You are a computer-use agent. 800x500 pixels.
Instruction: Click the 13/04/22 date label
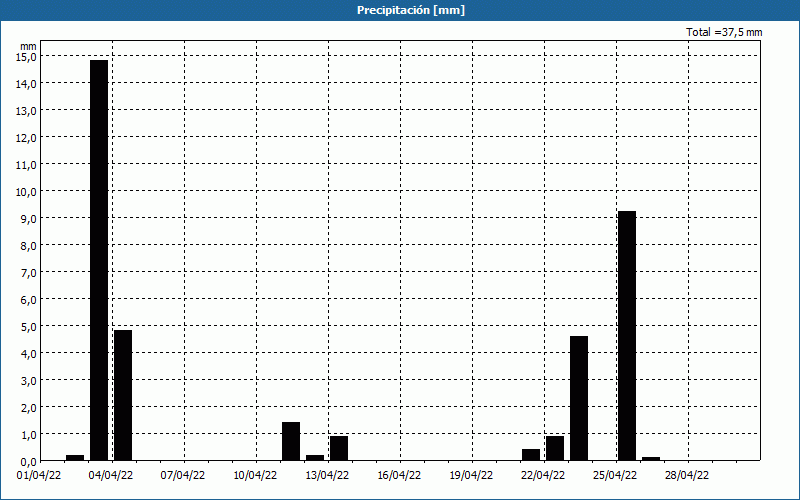pos(327,476)
